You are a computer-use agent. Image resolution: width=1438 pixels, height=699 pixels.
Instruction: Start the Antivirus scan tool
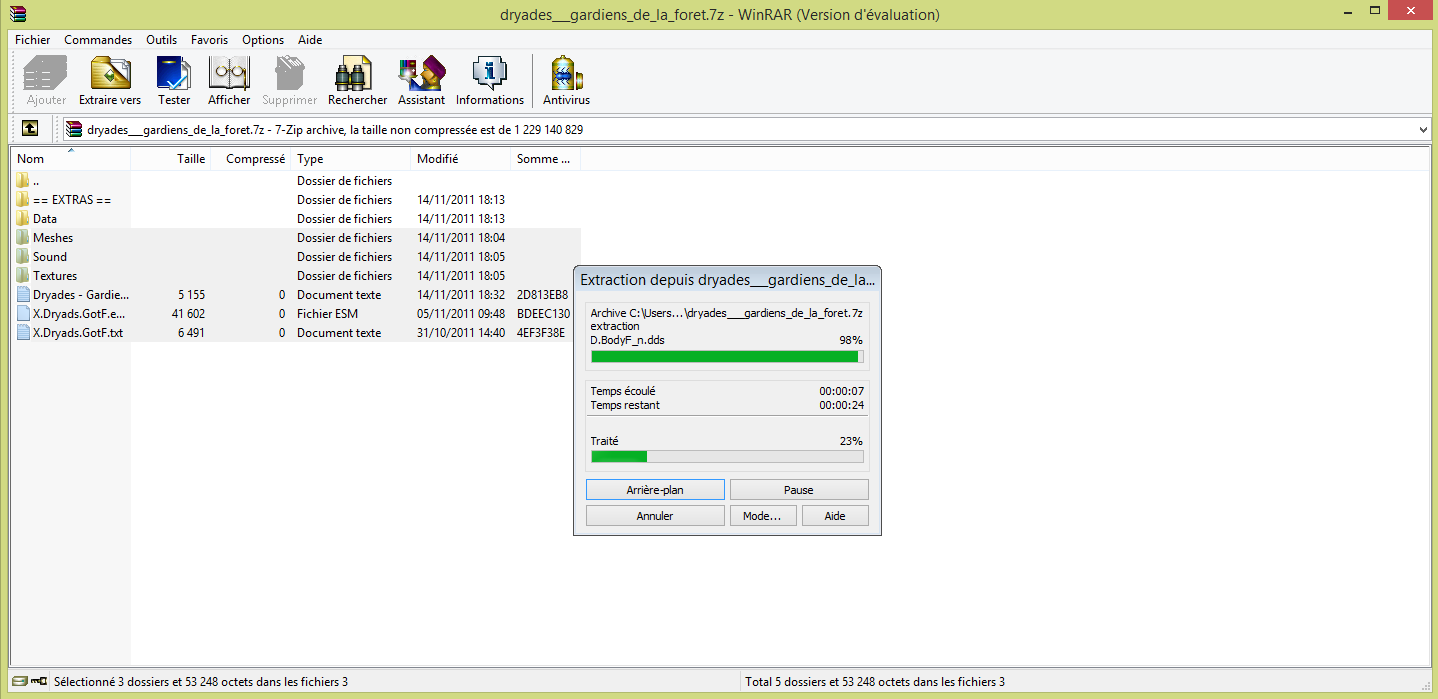point(566,73)
